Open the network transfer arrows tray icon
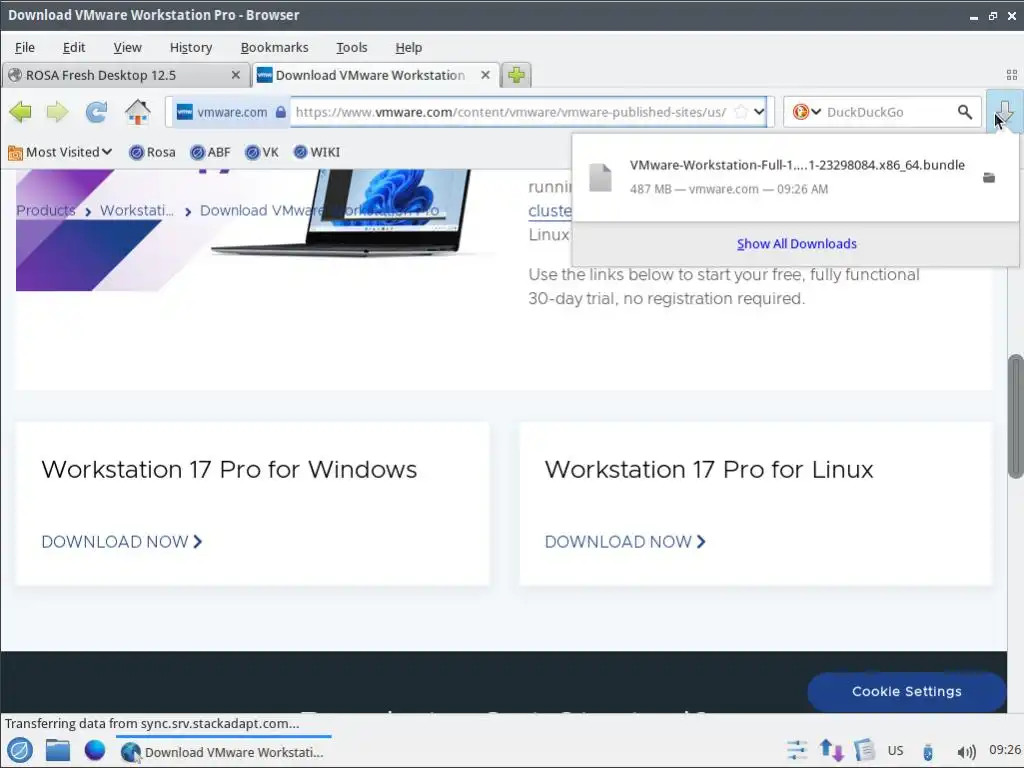Image resolution: width=1024 pixels, height=768 pixels. click(x=831, y=750)
